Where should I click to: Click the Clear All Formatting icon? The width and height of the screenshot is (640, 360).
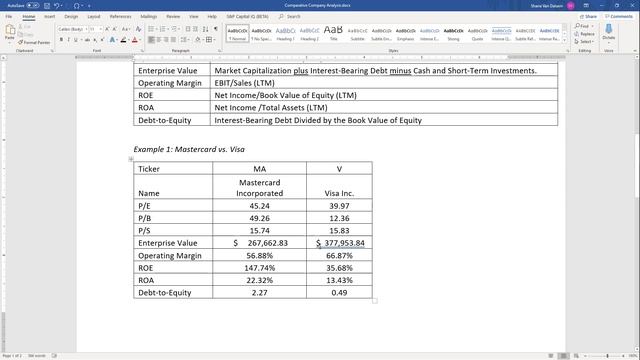(138, 29)
